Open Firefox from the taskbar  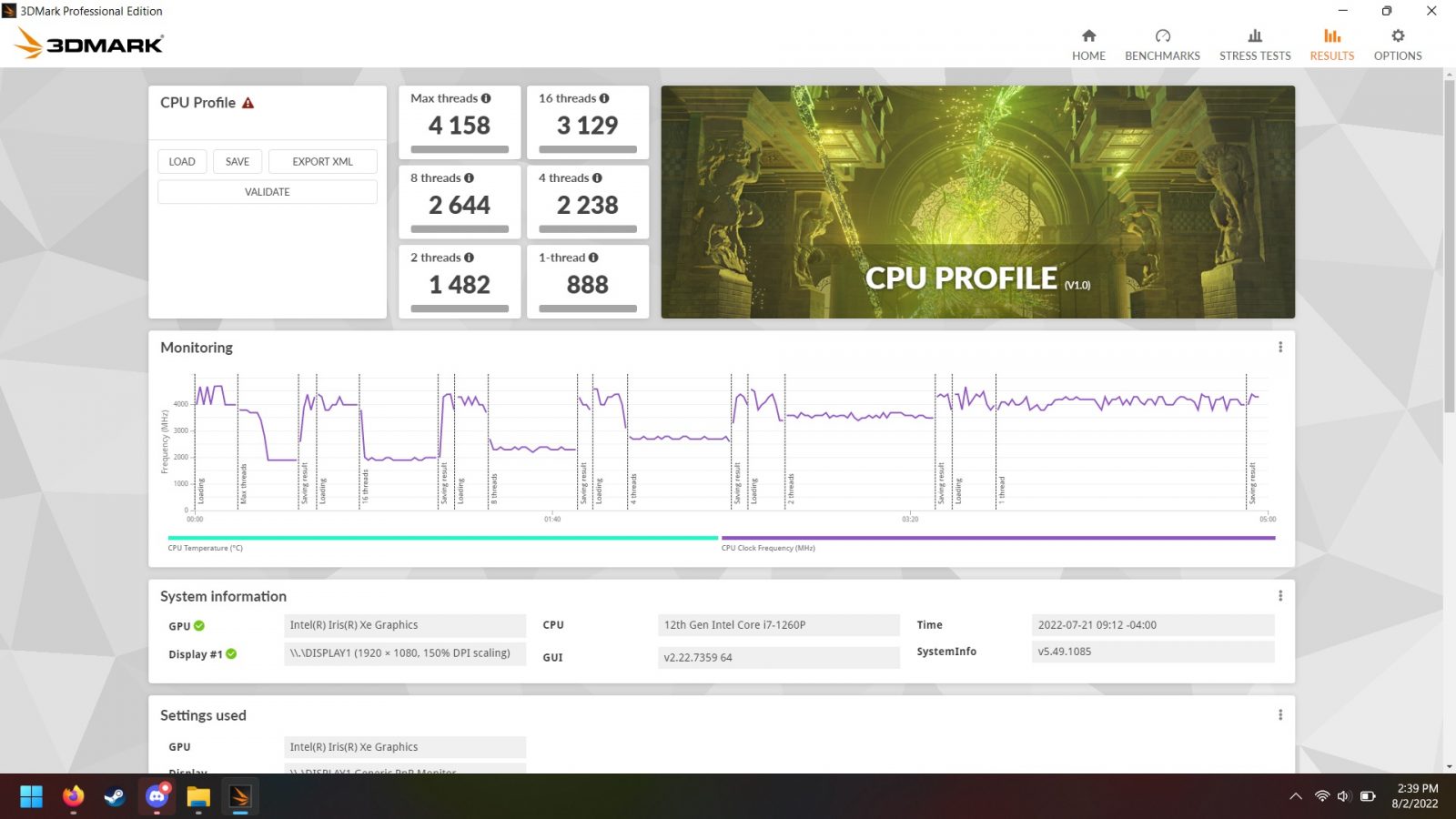(73, 796)
